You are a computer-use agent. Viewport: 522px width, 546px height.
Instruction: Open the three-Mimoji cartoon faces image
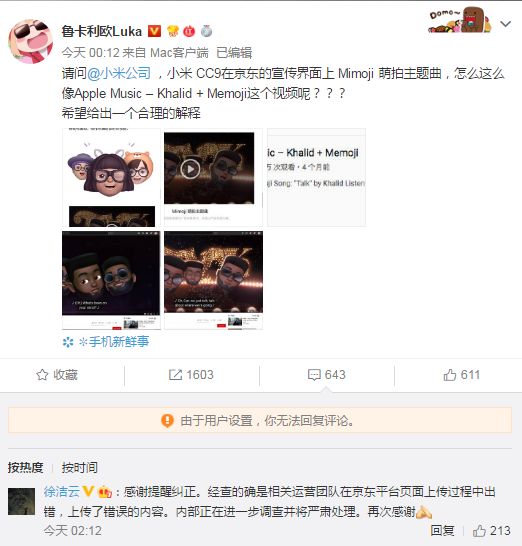point(111,177)
